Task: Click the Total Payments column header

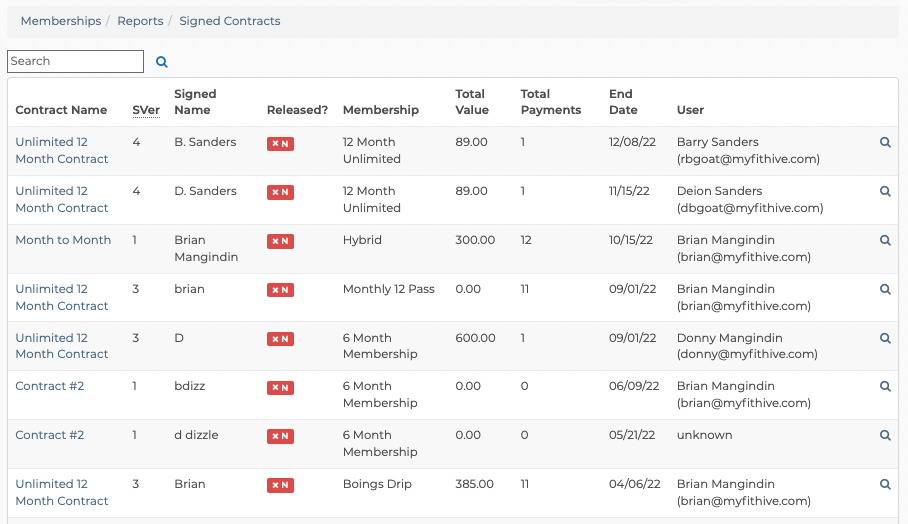Action: click(x=551, y=102)
